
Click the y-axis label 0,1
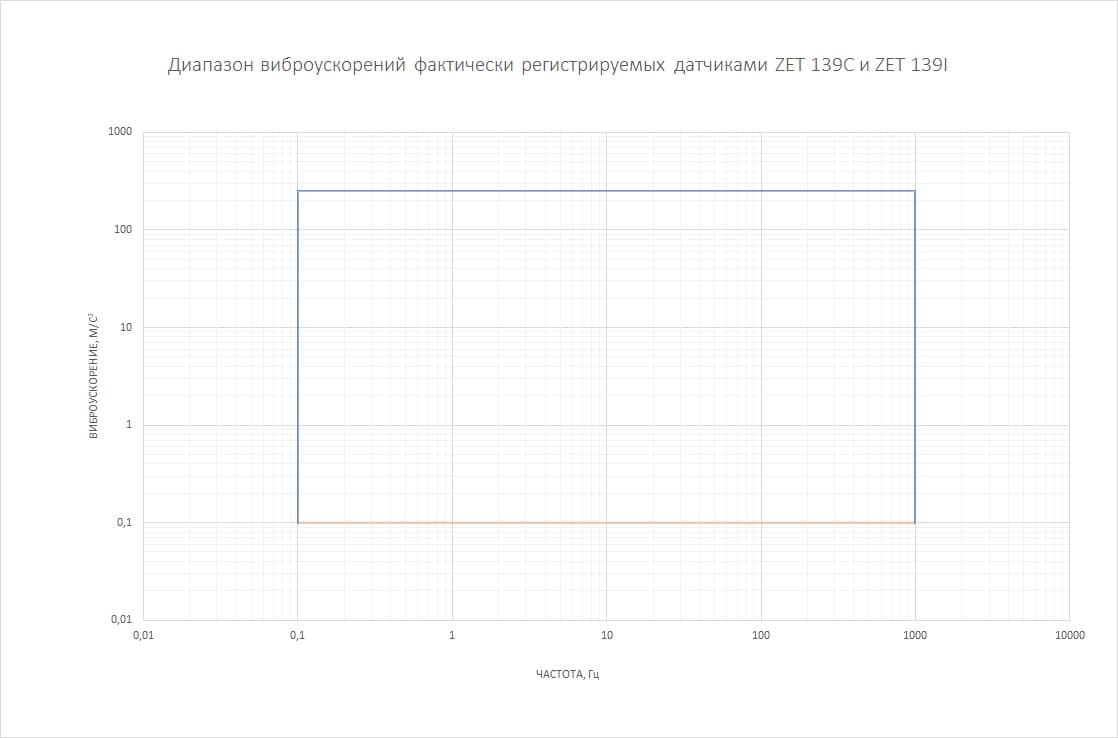click(125, 522)
